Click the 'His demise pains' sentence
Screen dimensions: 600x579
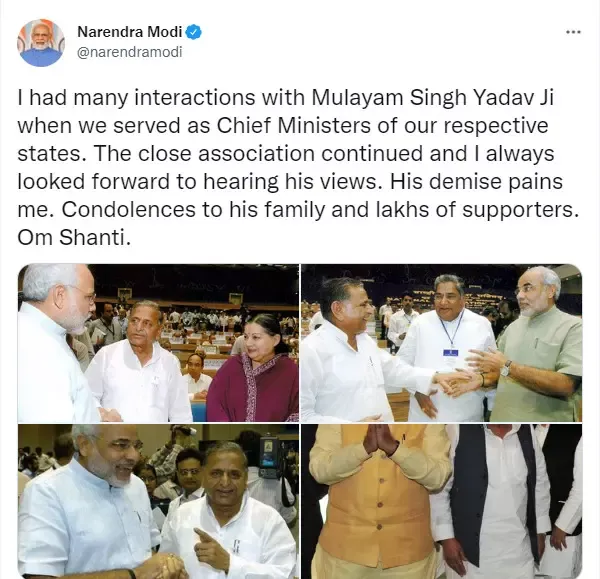coord(476,181)
